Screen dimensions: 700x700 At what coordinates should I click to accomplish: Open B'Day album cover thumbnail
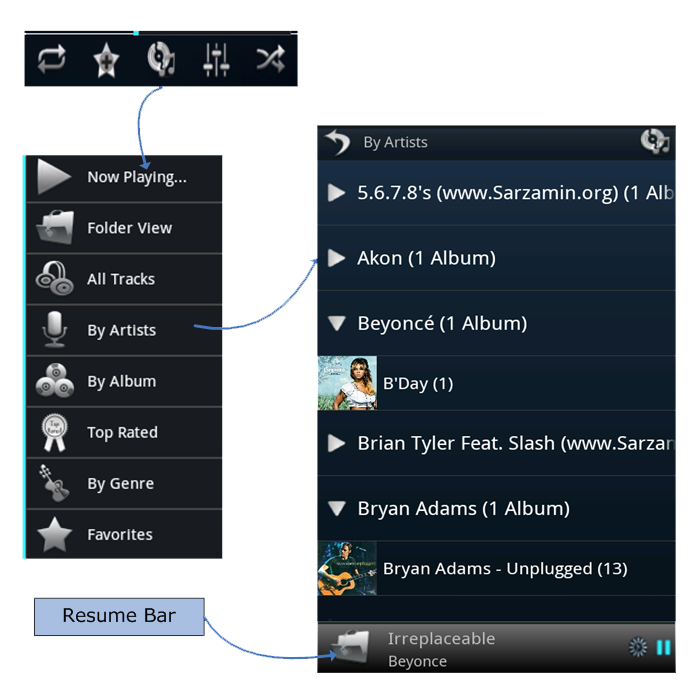[x=347, y=383]
